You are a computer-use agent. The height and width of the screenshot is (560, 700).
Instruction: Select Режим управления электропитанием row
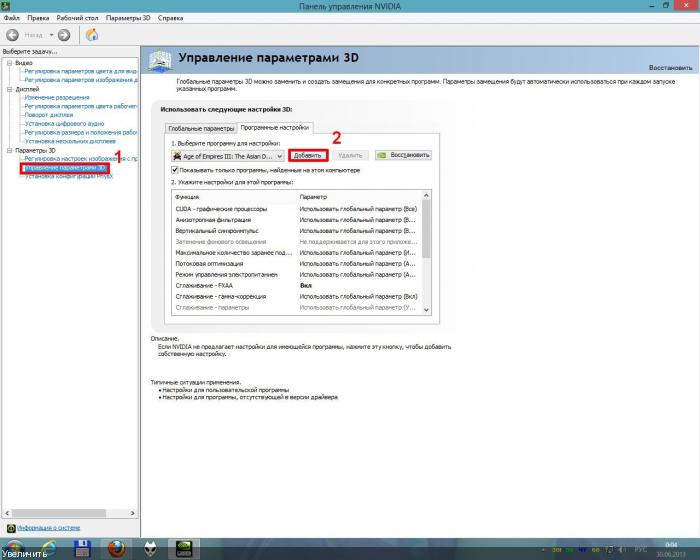click(x=296, y=275)
